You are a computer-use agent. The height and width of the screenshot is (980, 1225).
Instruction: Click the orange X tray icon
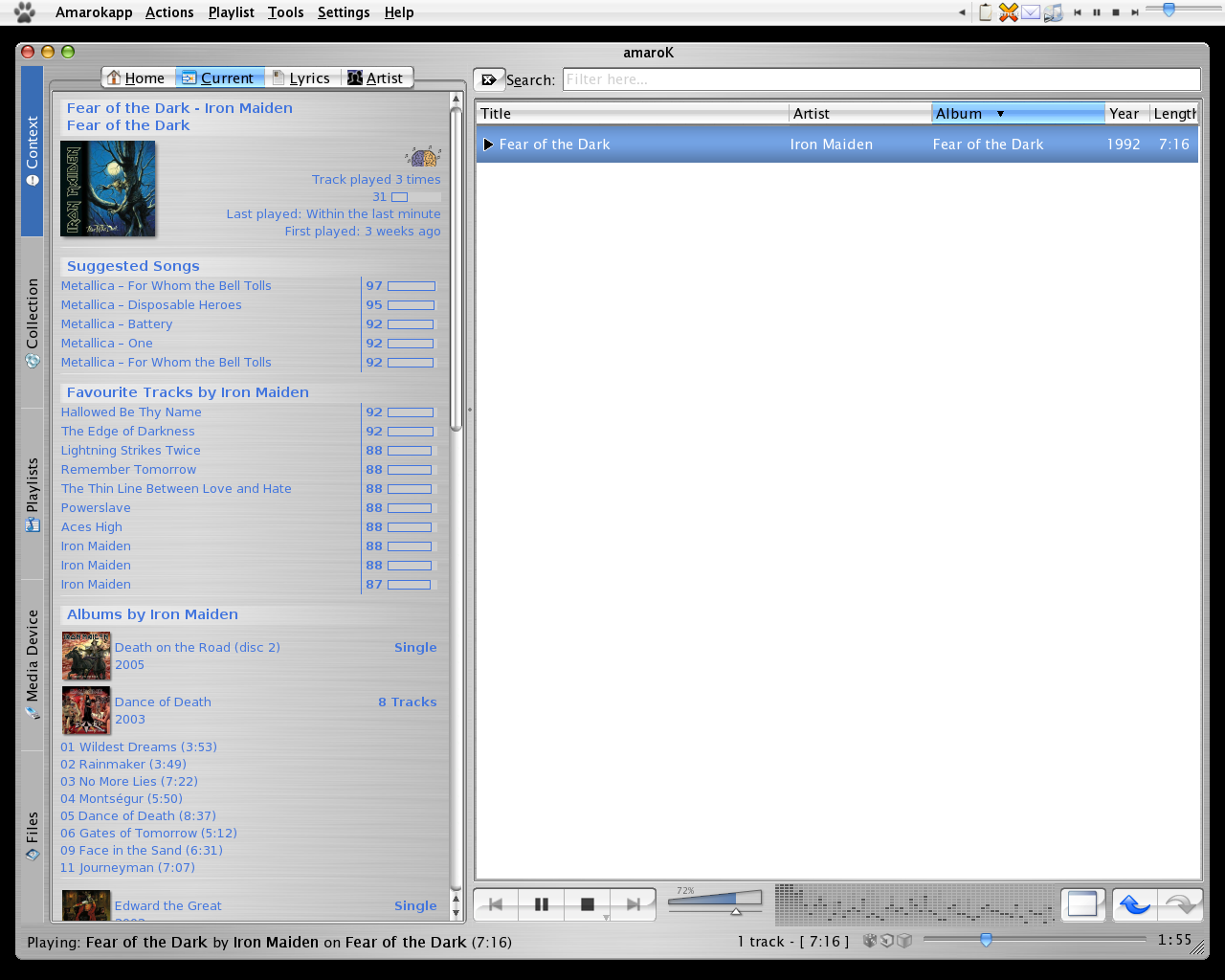(x=1008, y=12)
